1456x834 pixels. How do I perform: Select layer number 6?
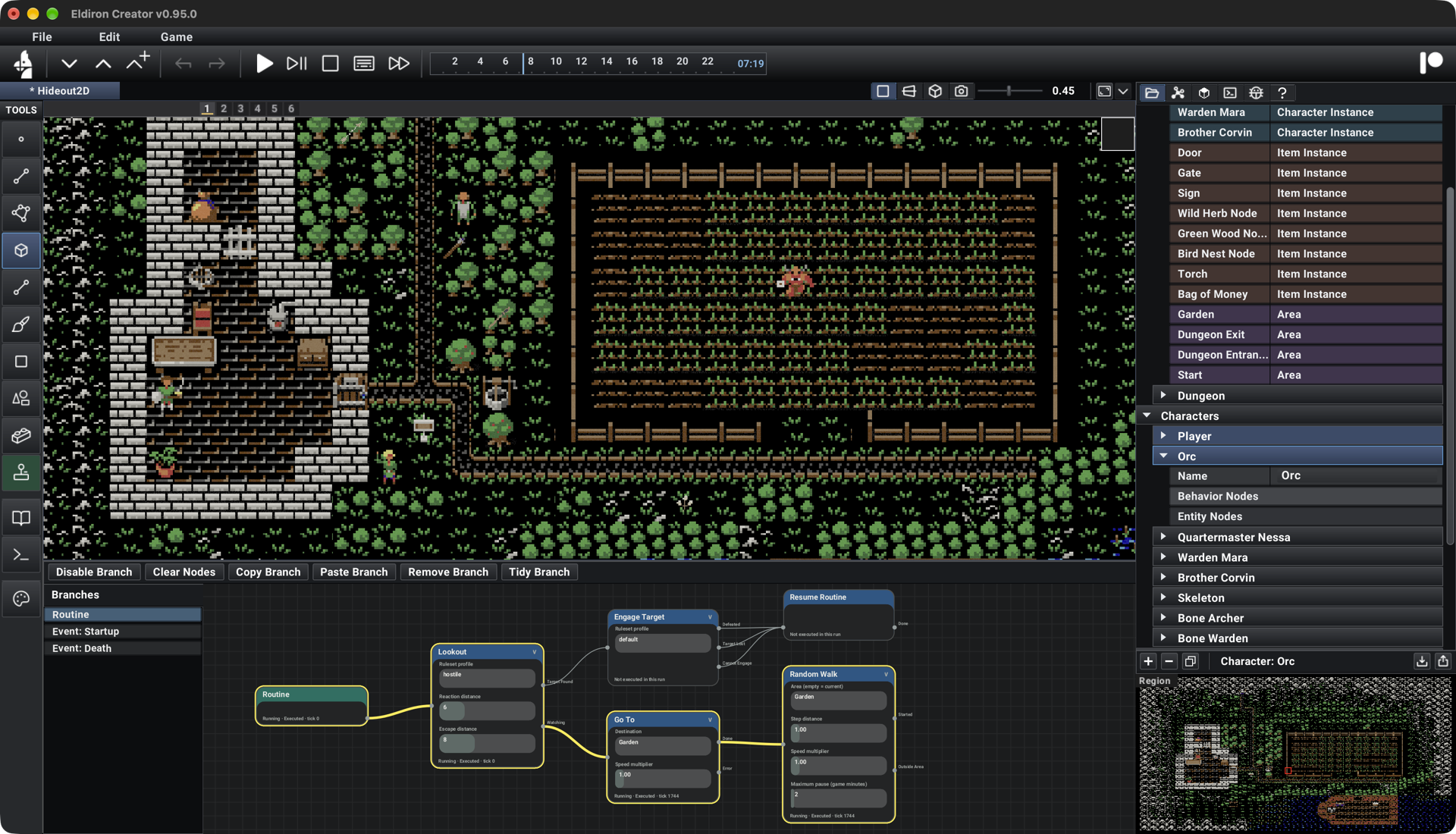[291, 108]
